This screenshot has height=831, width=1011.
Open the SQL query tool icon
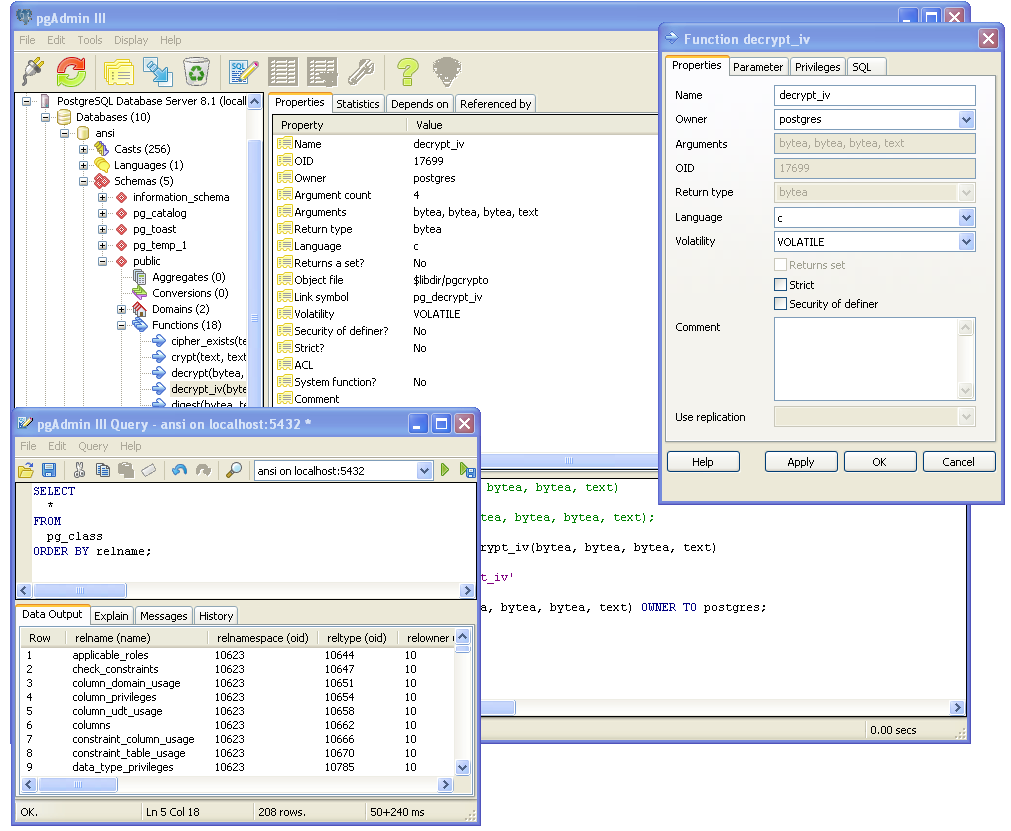click(244, 72)
